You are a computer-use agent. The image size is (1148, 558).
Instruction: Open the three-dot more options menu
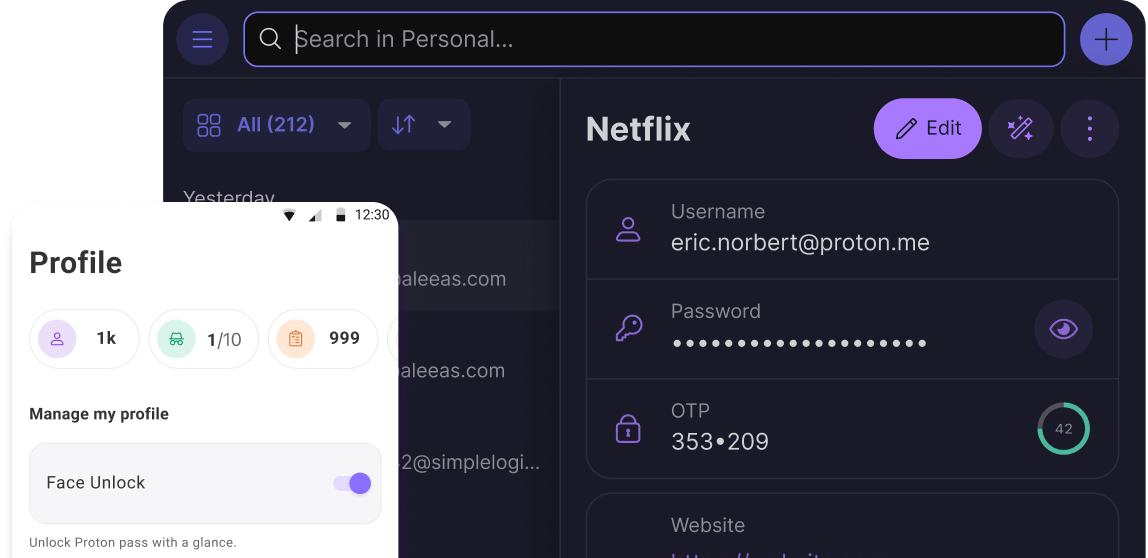[1089, 128]
